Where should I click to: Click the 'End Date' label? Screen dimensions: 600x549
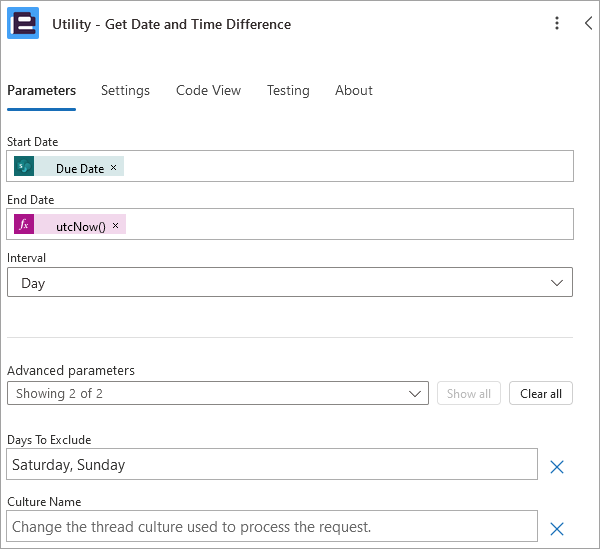pyautogui.click(x=31, y=200)
